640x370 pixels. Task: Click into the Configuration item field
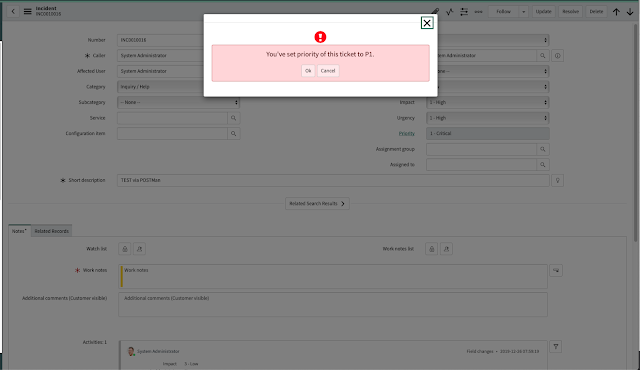[x=172, y=133]
